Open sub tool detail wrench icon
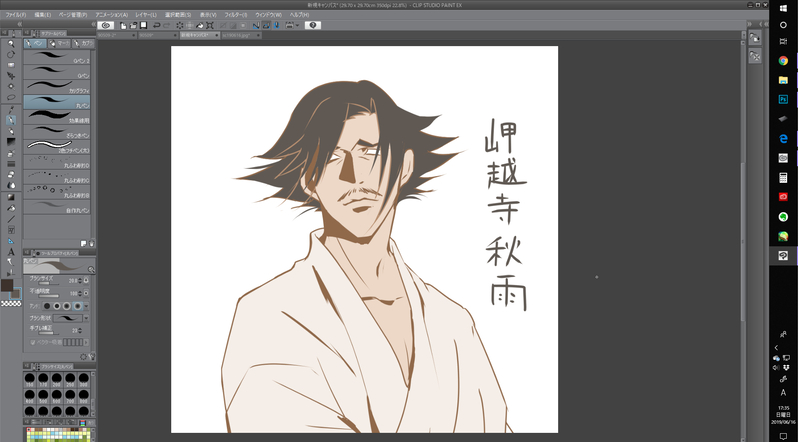This screenshot has width=800, height=442. click(x=92, y=356)
